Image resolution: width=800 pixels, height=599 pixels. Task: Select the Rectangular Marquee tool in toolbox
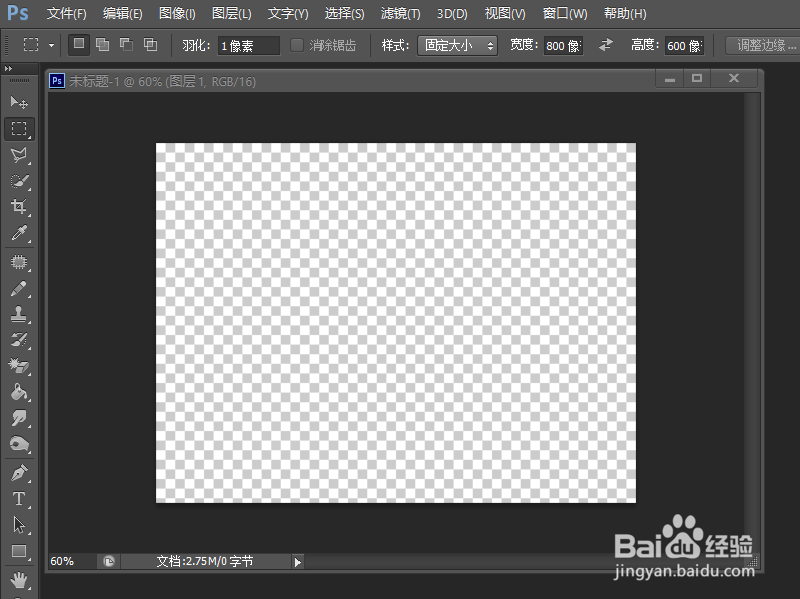click(x=19, y=129)
